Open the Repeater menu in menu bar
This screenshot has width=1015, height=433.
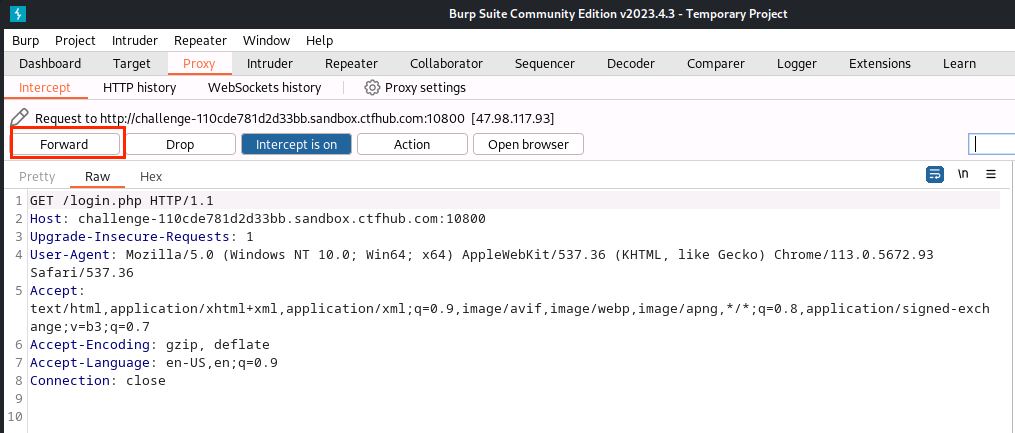pos(200,40)
